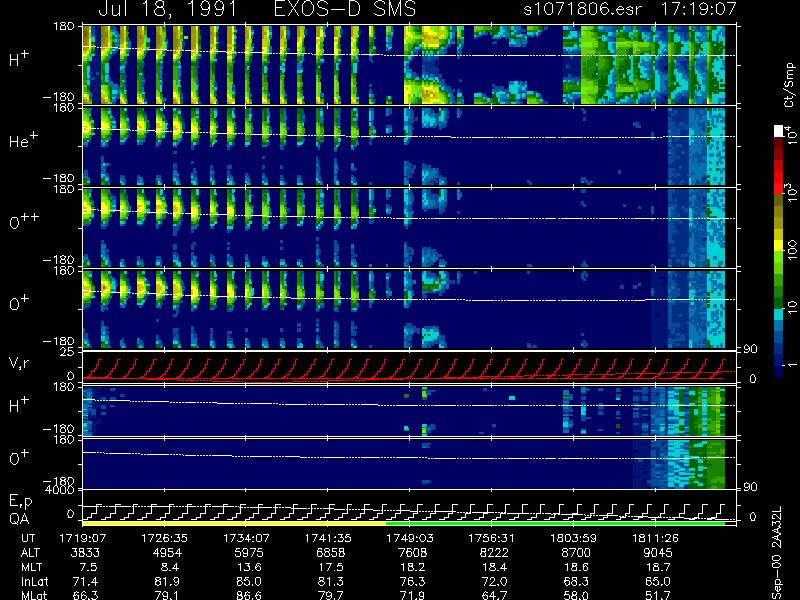
Task: Click UT tick value "1719:07"
Action: tap(82, 538)
